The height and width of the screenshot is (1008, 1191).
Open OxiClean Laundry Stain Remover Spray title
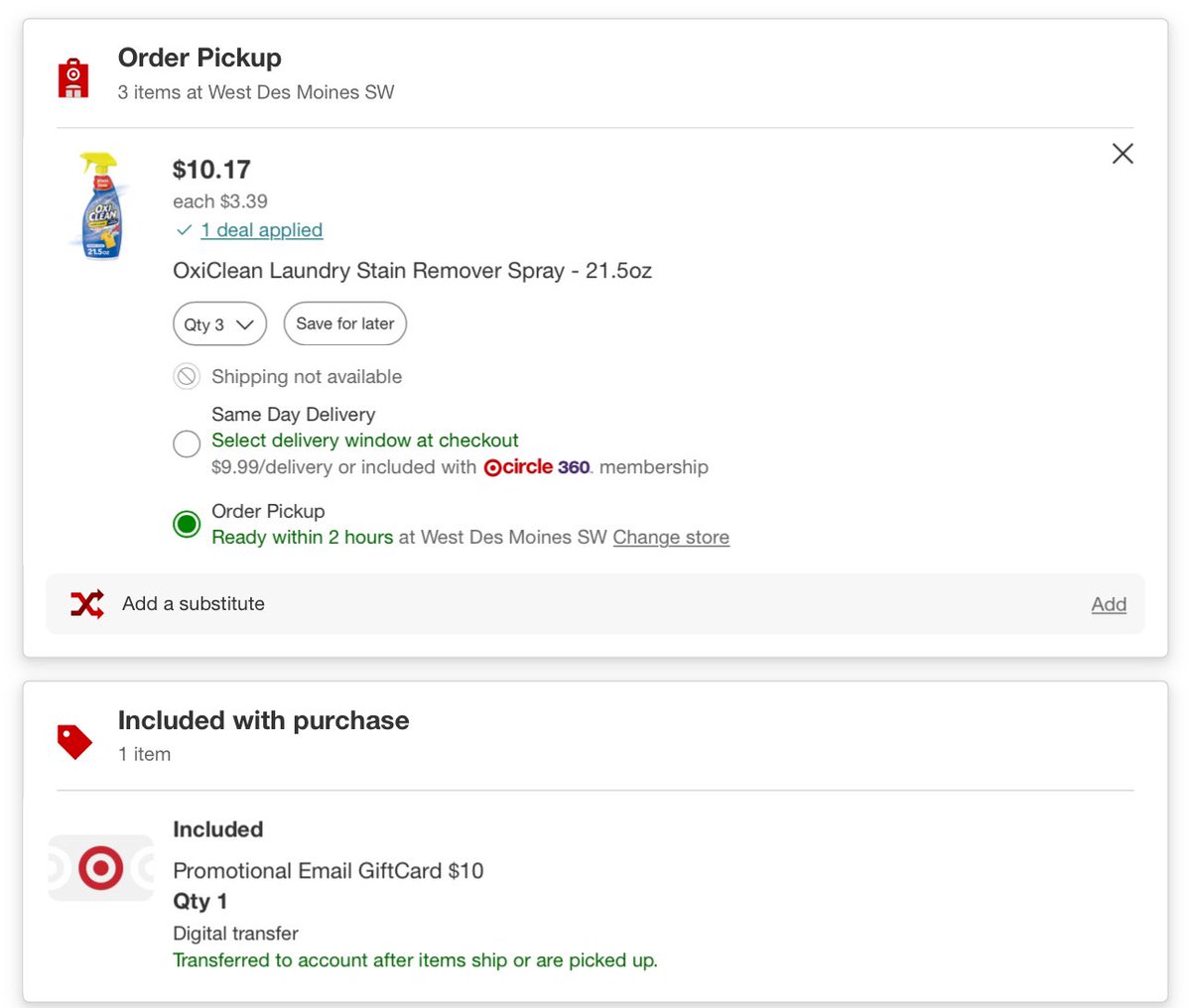pos(412,271)
